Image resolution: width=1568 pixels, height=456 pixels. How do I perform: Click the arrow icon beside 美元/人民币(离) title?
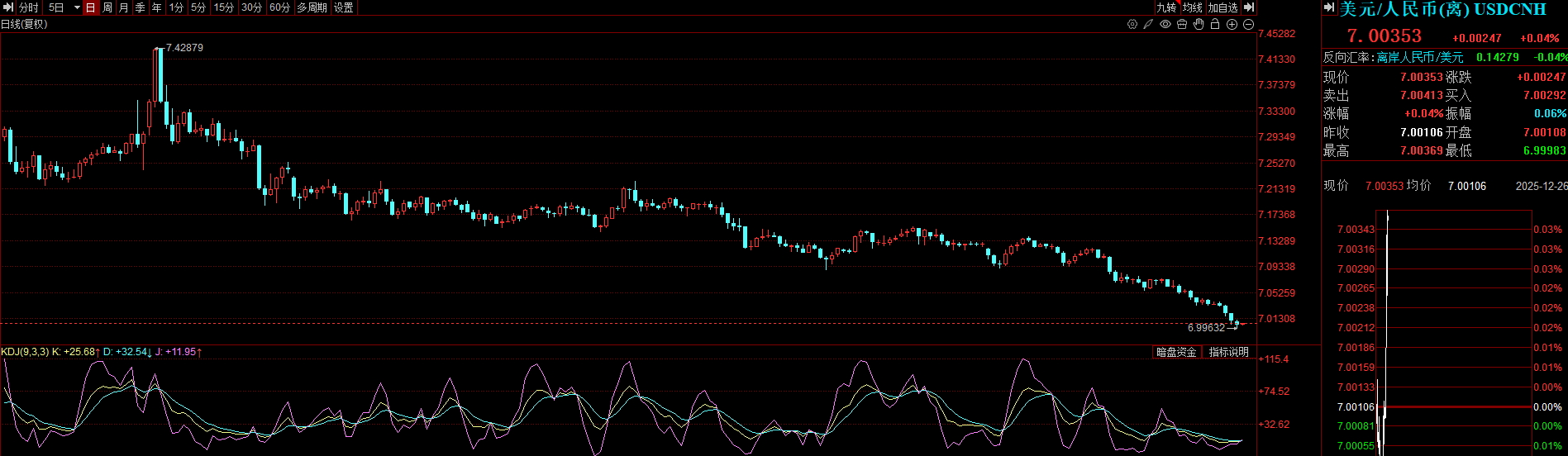pos(1330,8)
